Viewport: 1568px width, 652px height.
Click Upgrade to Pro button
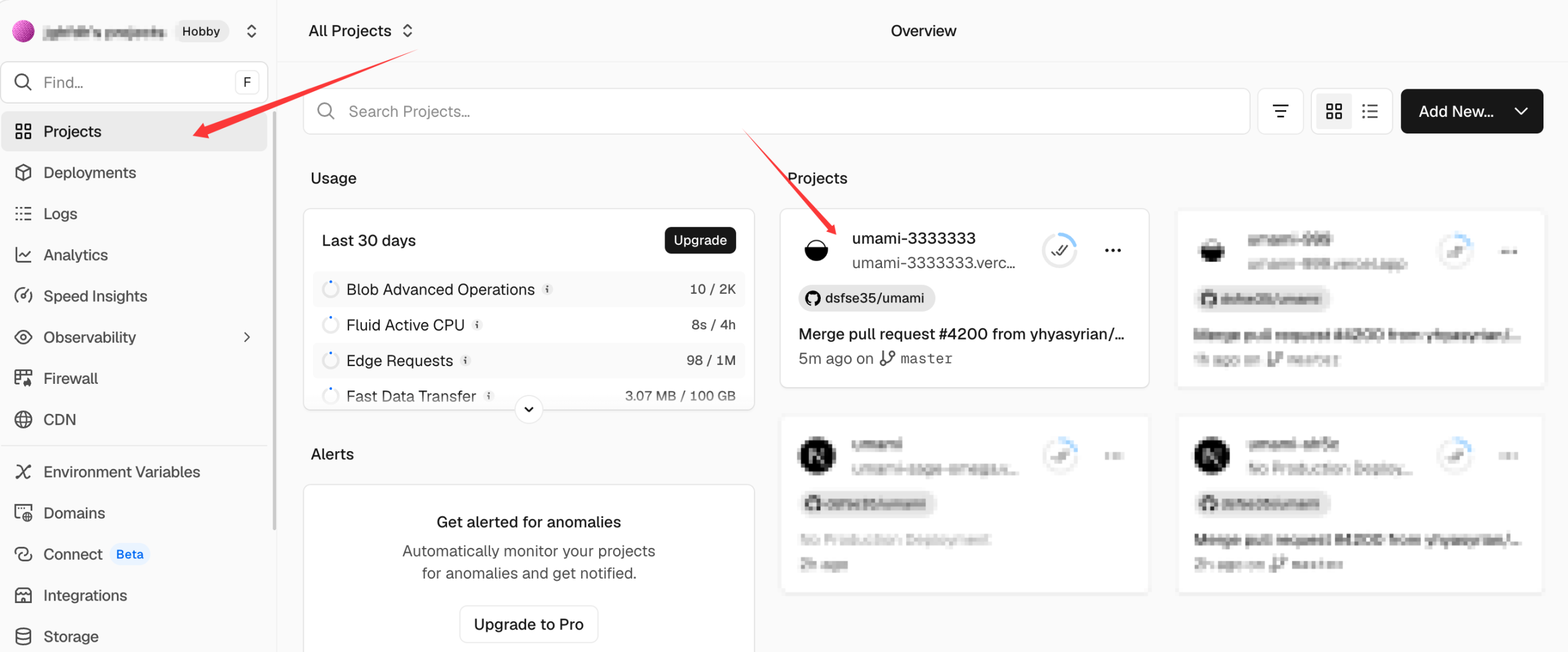(529, 624)
